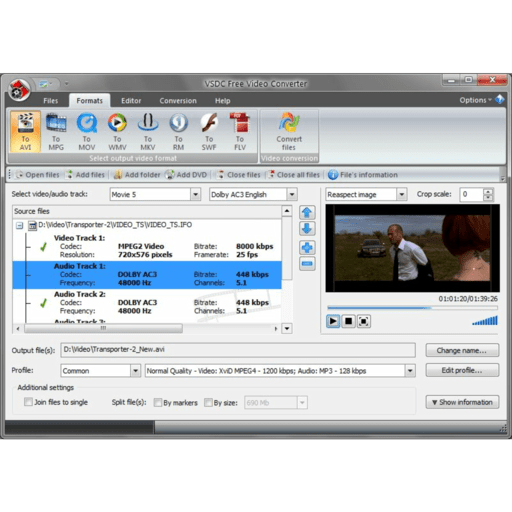Viewport: 512px width, 512px height.
Task: Open the VSDC application orb menu
Action: tap(19, 90)
